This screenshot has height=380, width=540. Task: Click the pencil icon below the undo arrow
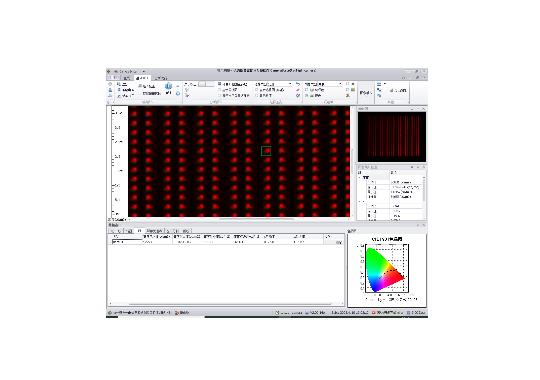click(298, 90)
